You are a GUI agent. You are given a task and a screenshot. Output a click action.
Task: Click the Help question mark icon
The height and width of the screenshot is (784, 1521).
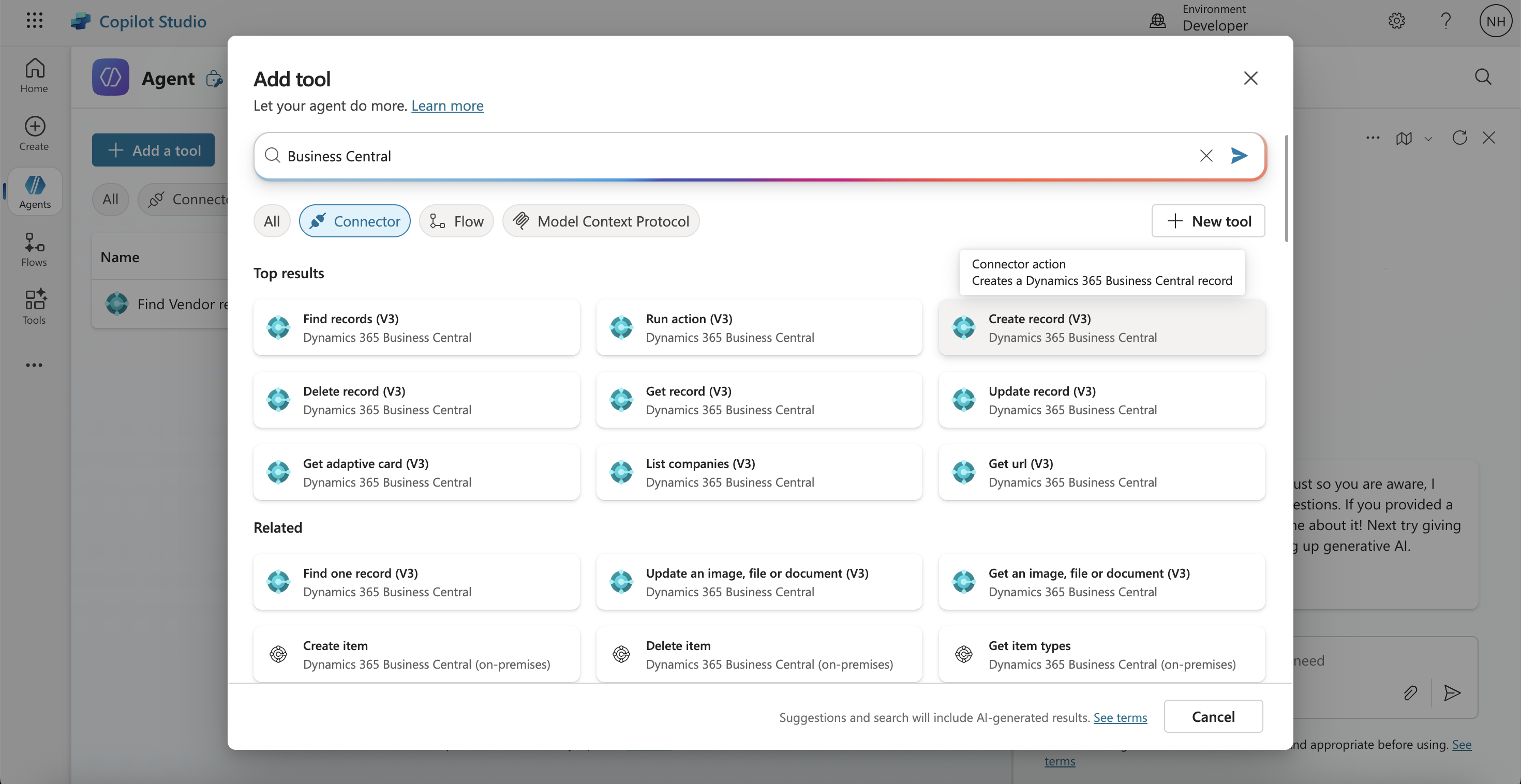[1445, 21]
